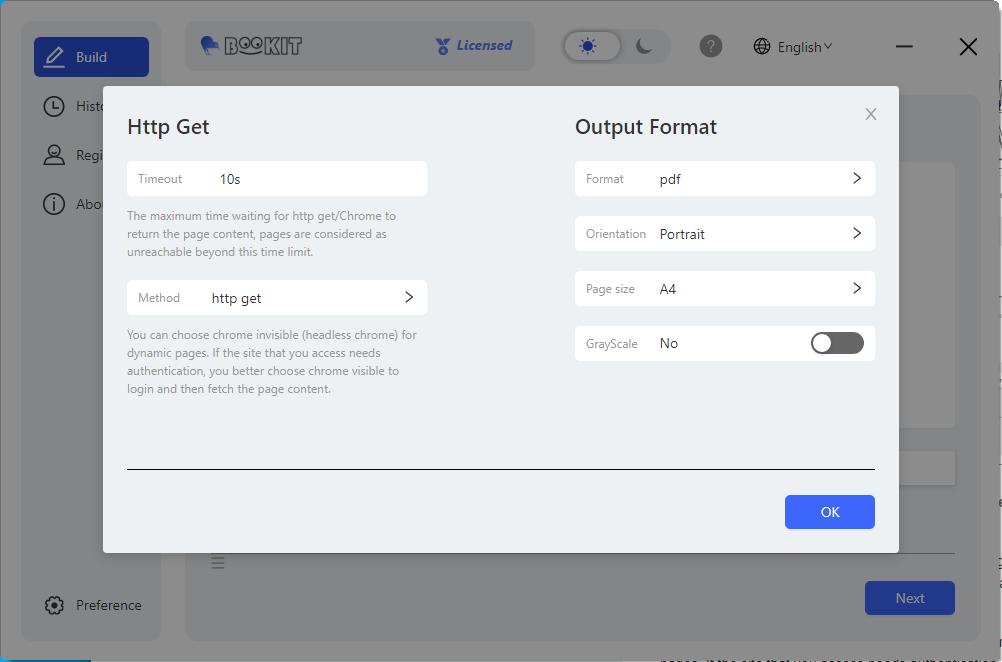Close the settings dialog with X icon
The height and width of the screenshot is (662, 1002).
pyautogui.click(x=870, y=114)
